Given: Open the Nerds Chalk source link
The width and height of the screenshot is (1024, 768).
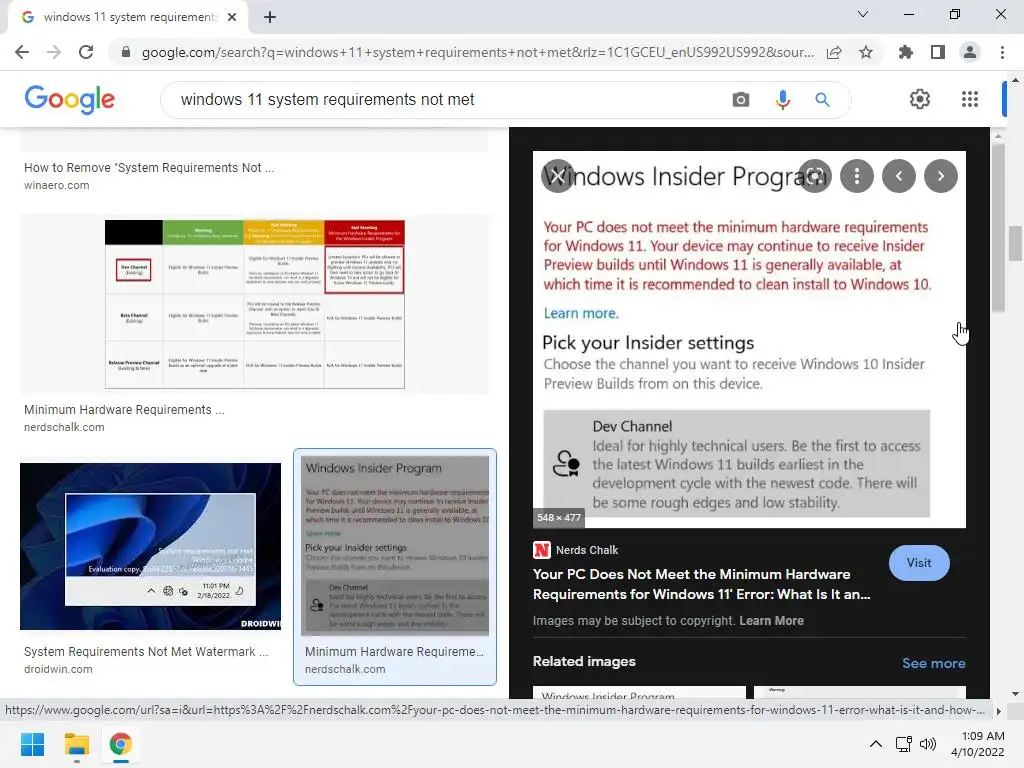Looking at the screenshot, I should [x=575, y=550].
